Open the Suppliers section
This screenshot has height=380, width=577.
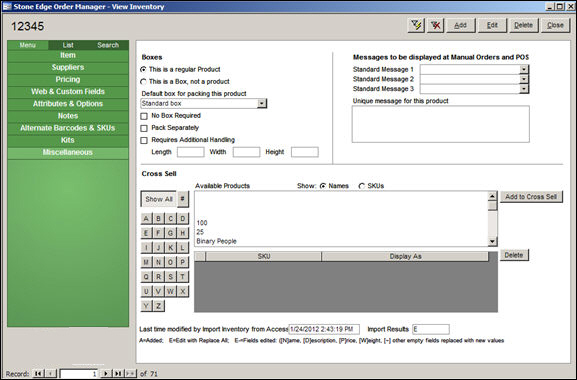click(x=68, y=67)
